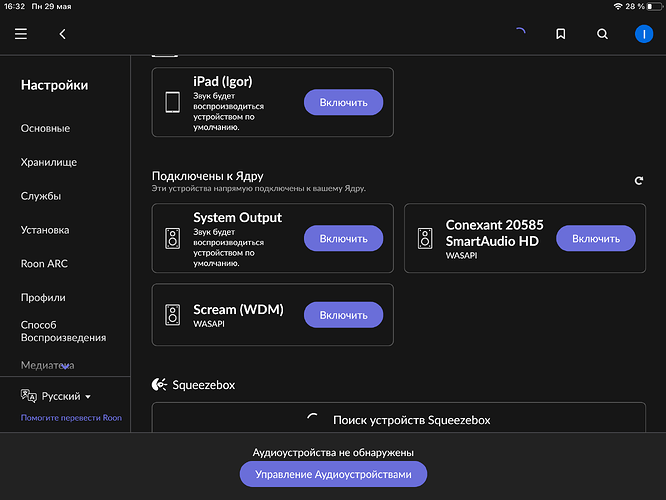Expand the sidebar with the down chevron
Viewport: 666px width, 500px height.
pyautogui.click(x=65, y=367)
